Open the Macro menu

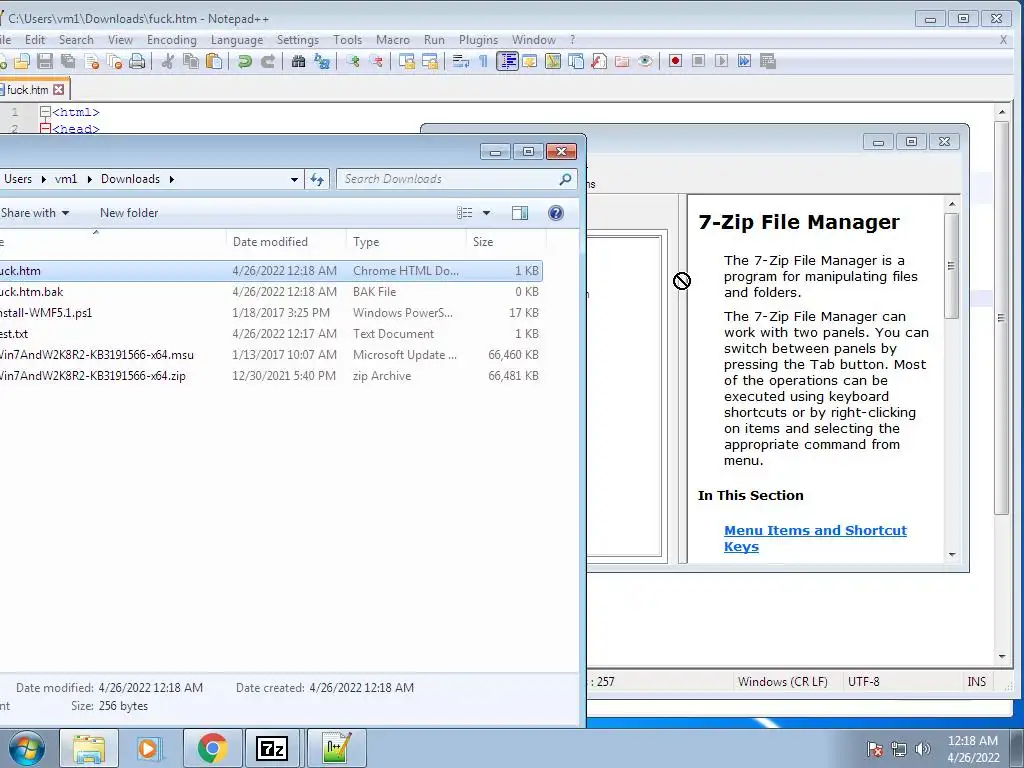click(392, 40)
